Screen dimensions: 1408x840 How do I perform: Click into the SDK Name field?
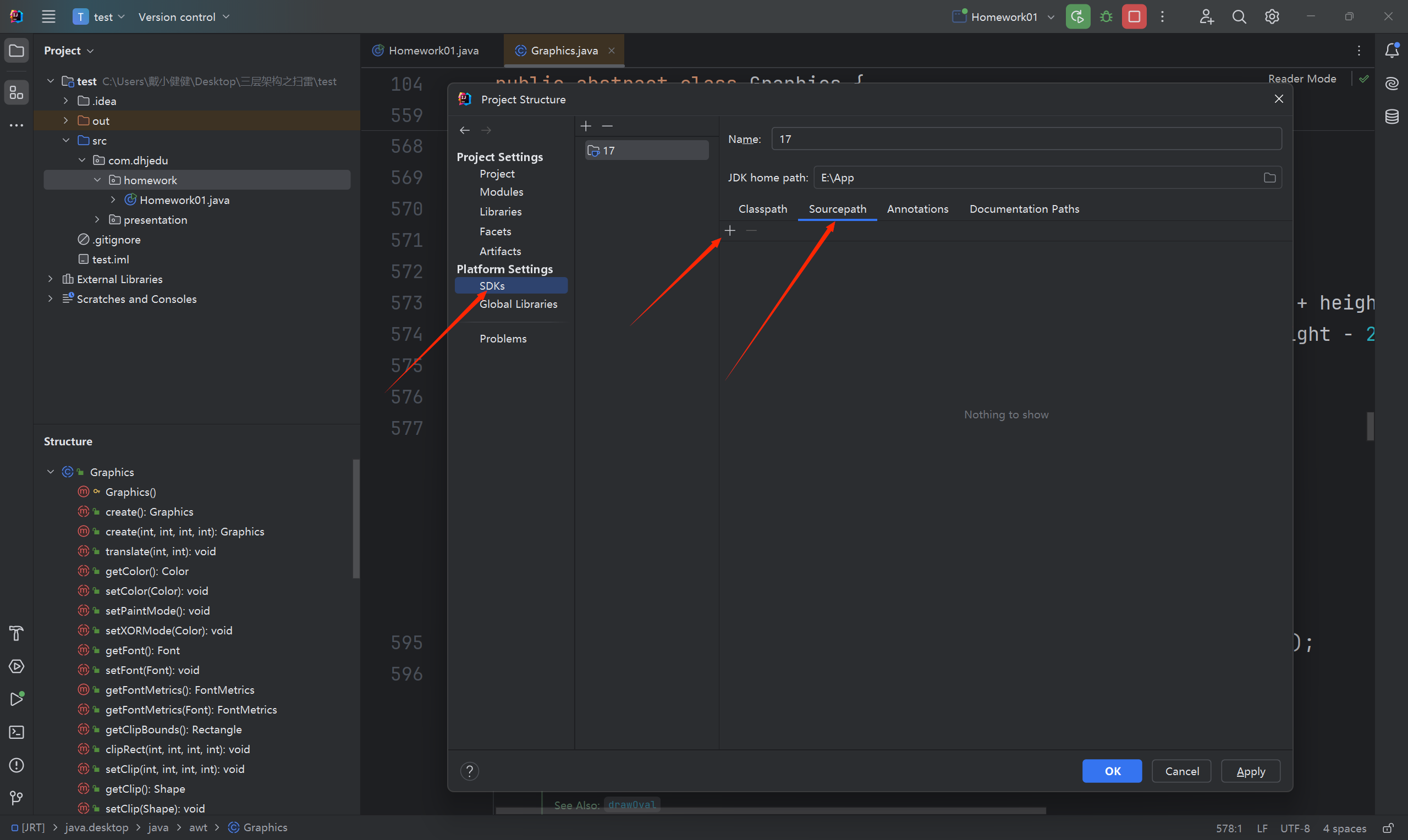coord(1025,139)
